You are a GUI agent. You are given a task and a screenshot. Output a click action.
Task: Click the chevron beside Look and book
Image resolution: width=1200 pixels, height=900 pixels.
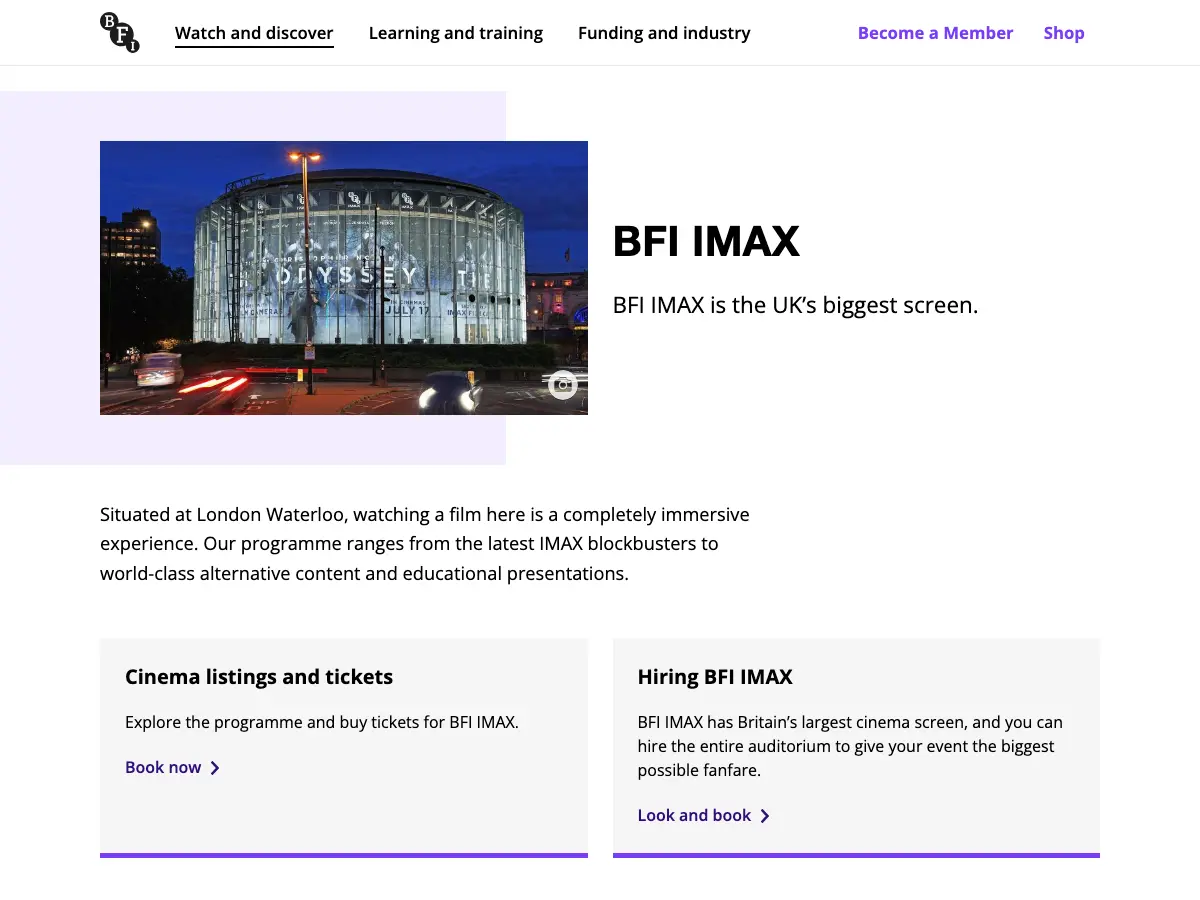(765, 816)
